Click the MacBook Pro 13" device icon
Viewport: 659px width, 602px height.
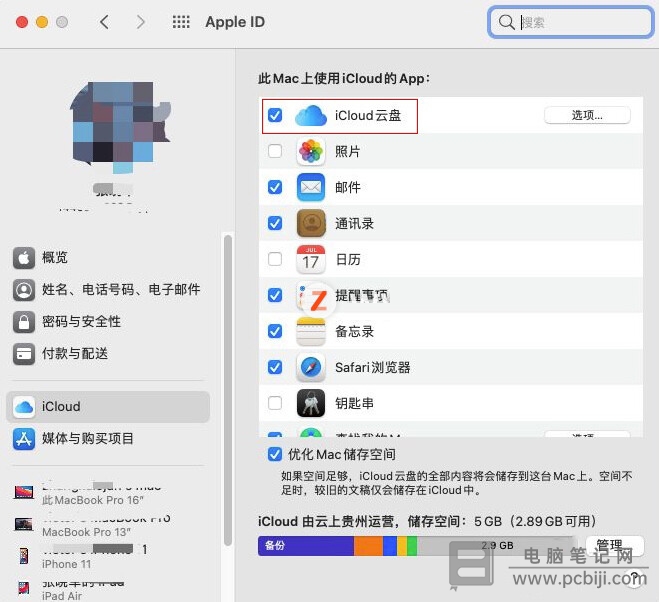[x=24, y=524]
